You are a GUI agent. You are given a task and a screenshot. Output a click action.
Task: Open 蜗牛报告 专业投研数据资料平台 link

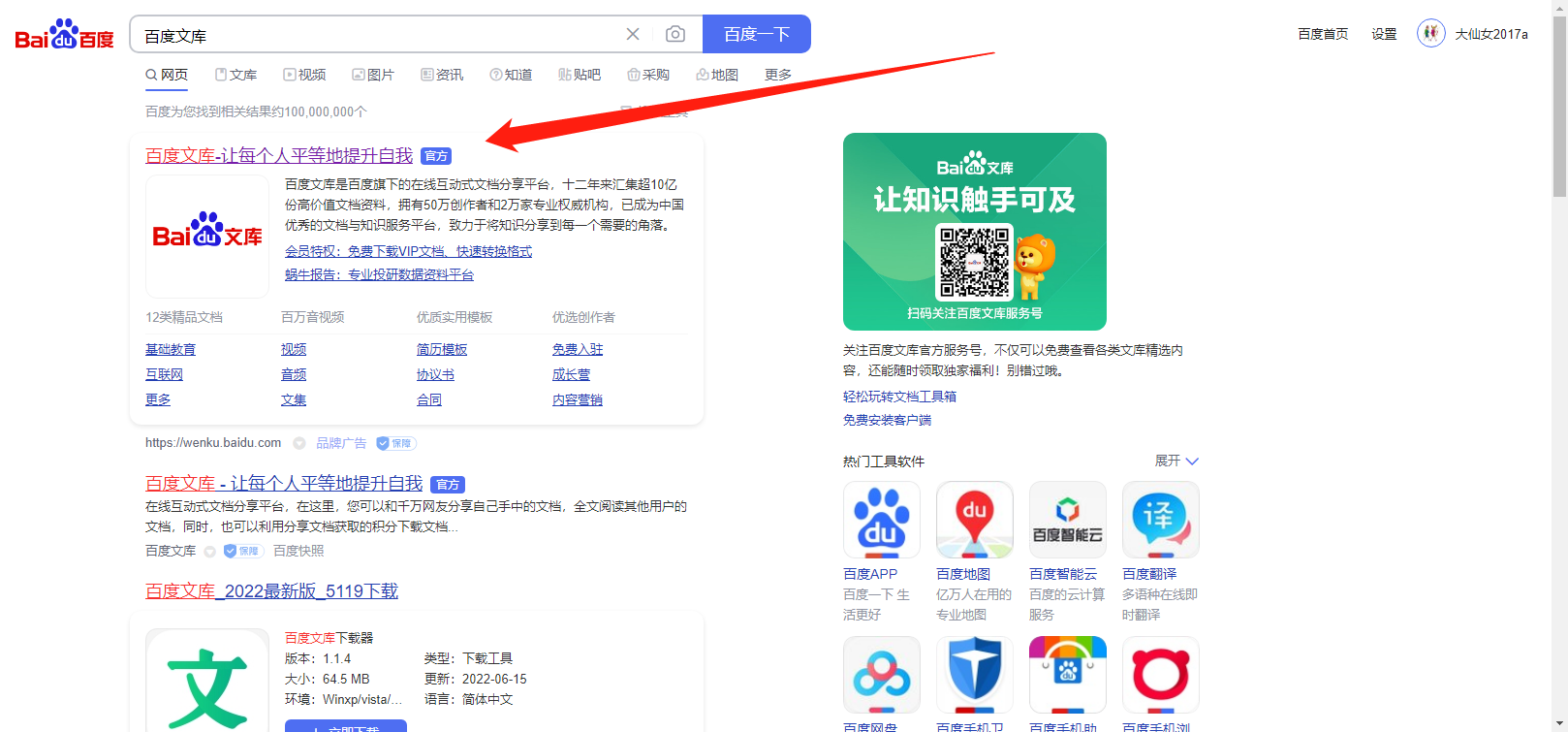(x=379, y=274)
